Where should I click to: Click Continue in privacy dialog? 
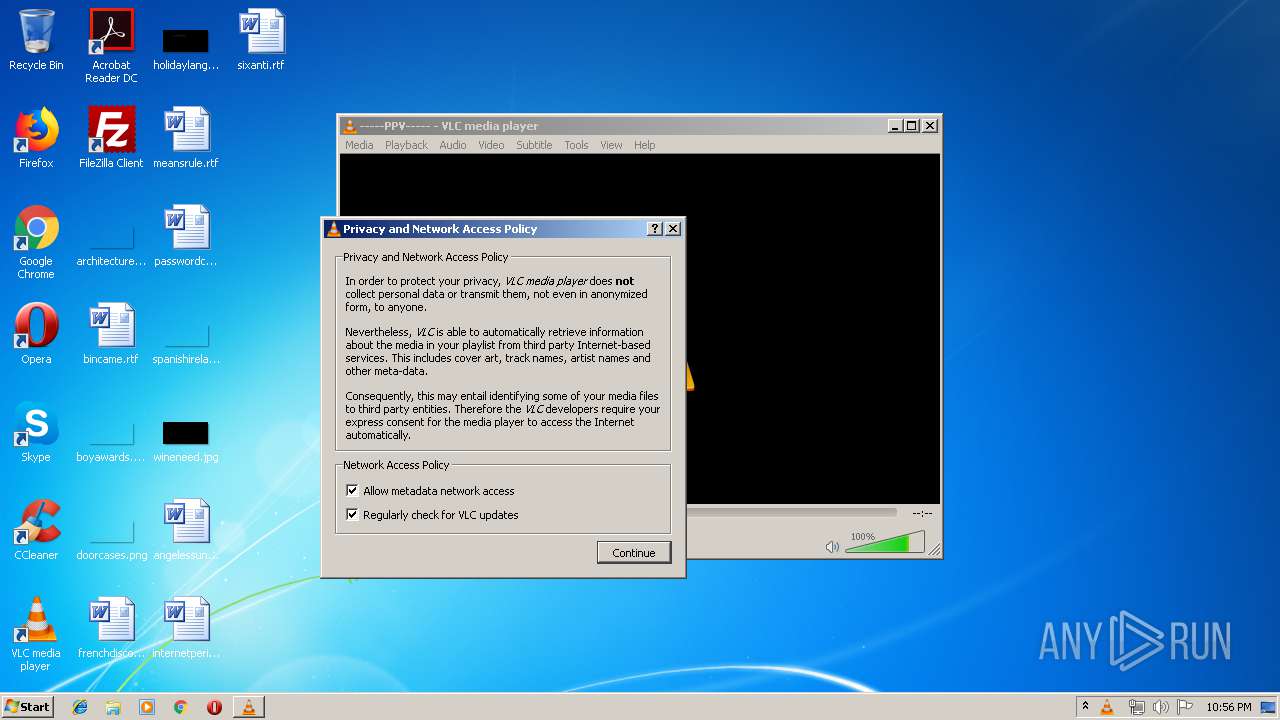tap(634, 553)
